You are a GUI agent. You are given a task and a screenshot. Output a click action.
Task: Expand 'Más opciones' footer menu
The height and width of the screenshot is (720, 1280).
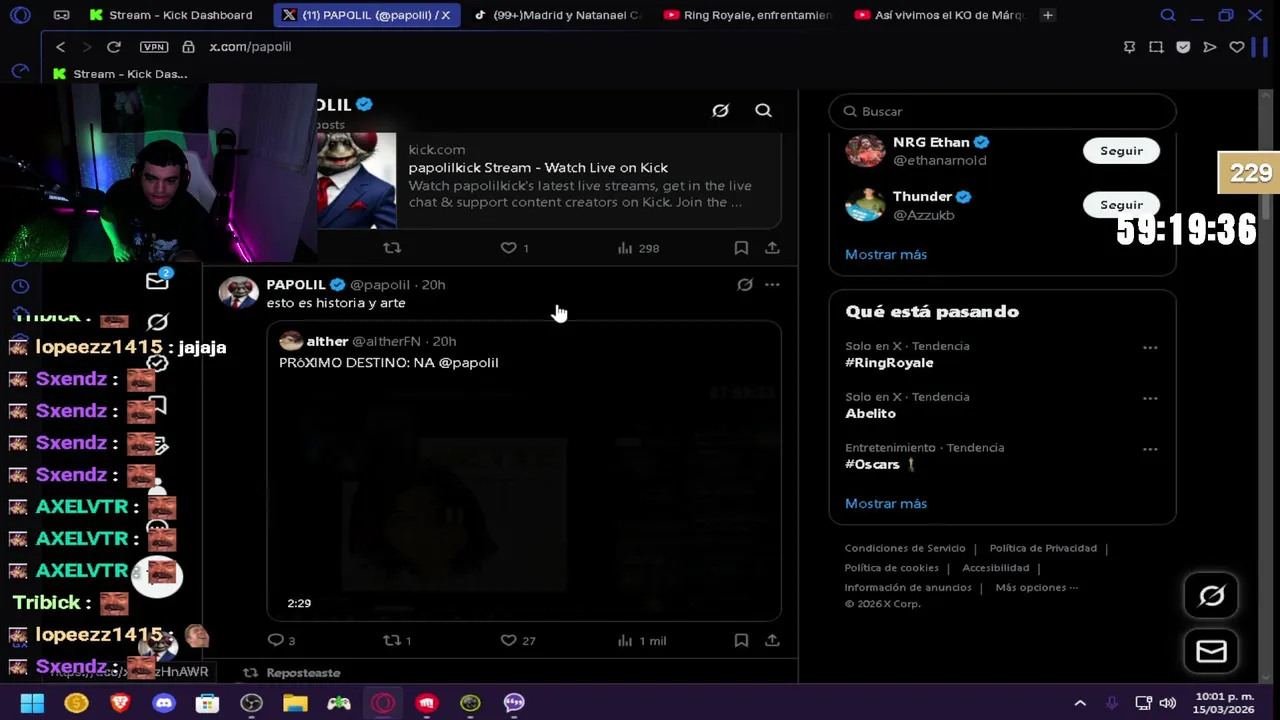pyautogui.click(x=1037, y=588)
